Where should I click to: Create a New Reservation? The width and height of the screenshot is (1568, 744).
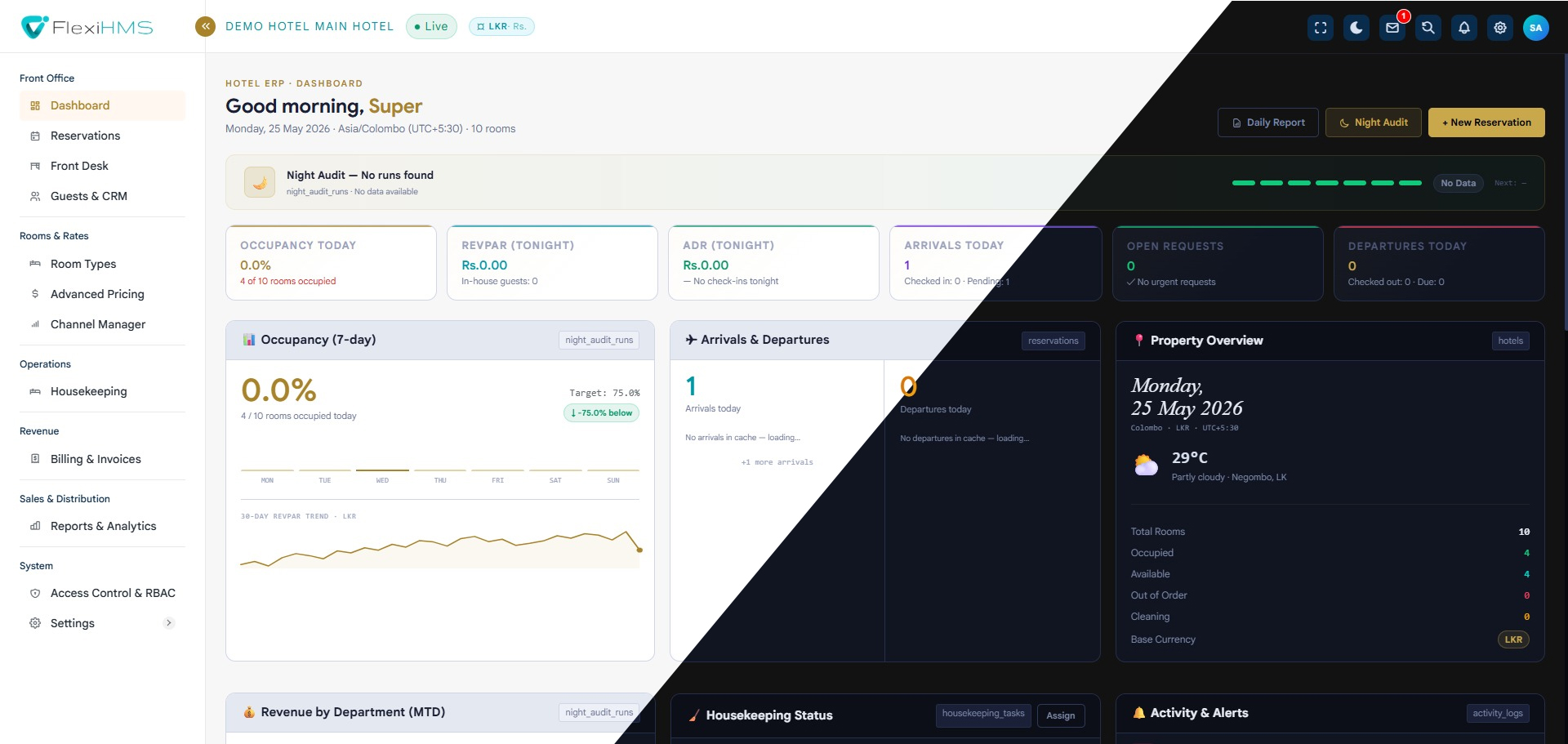coord(1486,123)
